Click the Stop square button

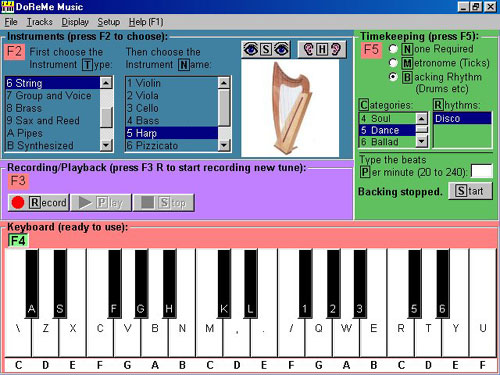163,202
